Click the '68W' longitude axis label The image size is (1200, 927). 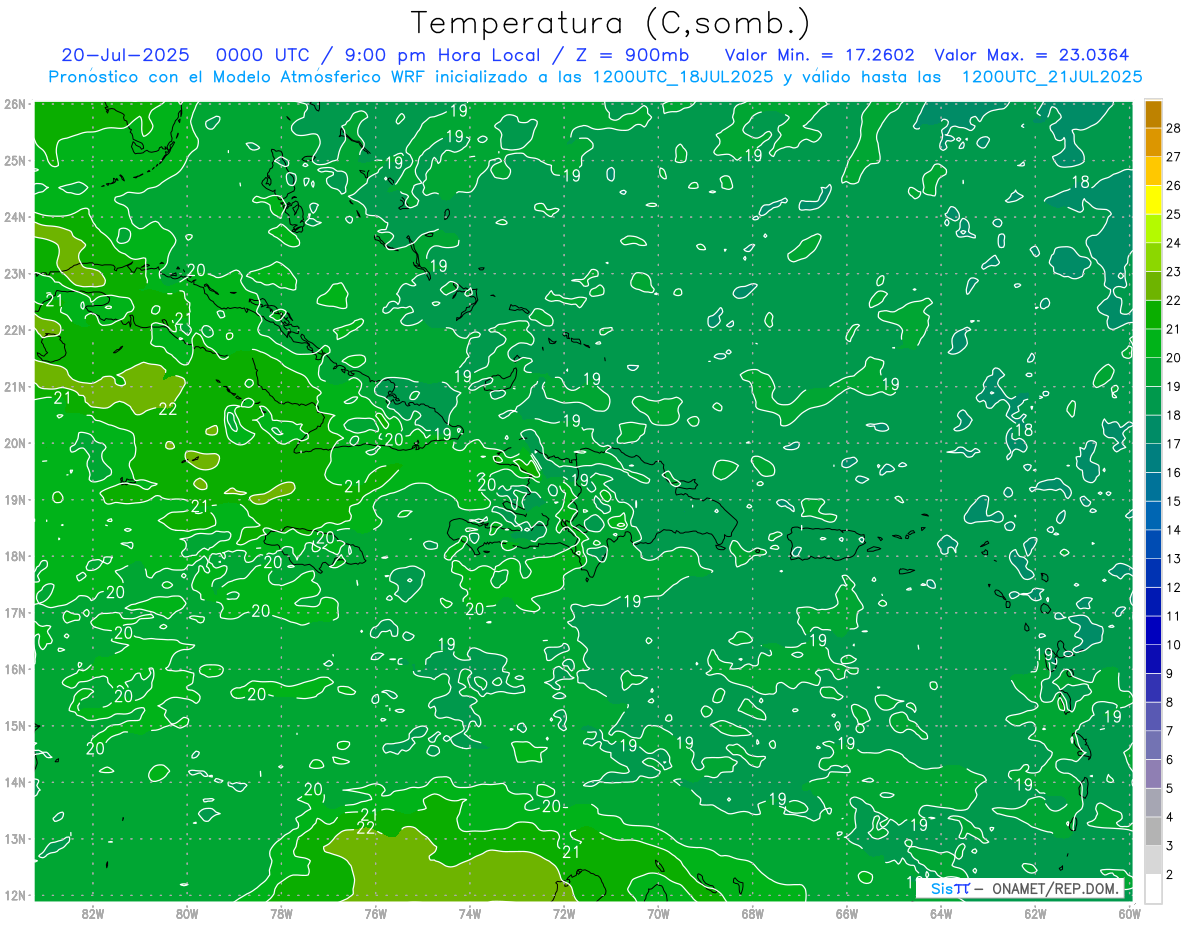pos(753,913)
